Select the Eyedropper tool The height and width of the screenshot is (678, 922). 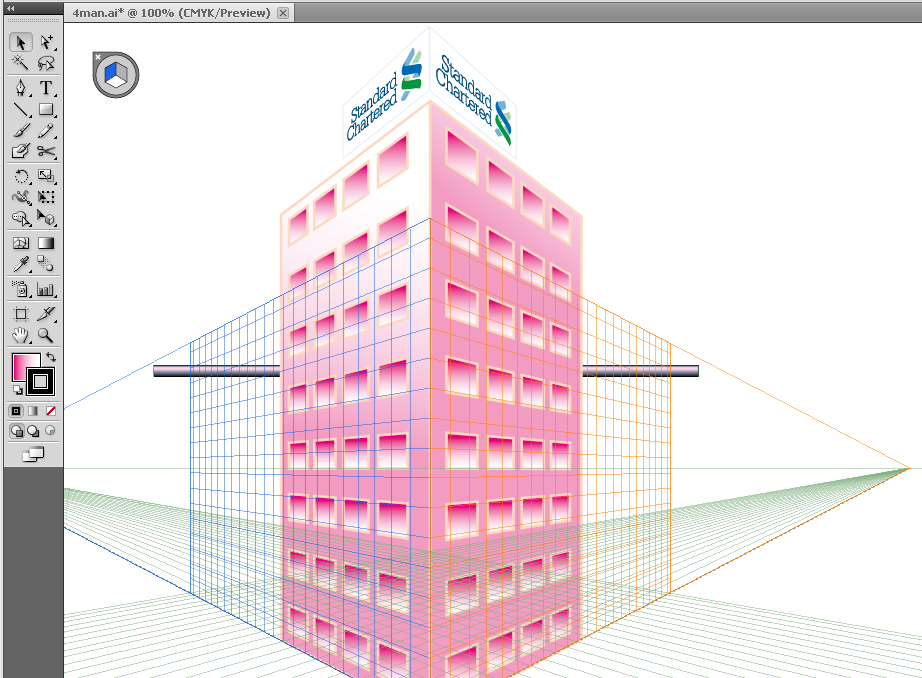point(21,265)
